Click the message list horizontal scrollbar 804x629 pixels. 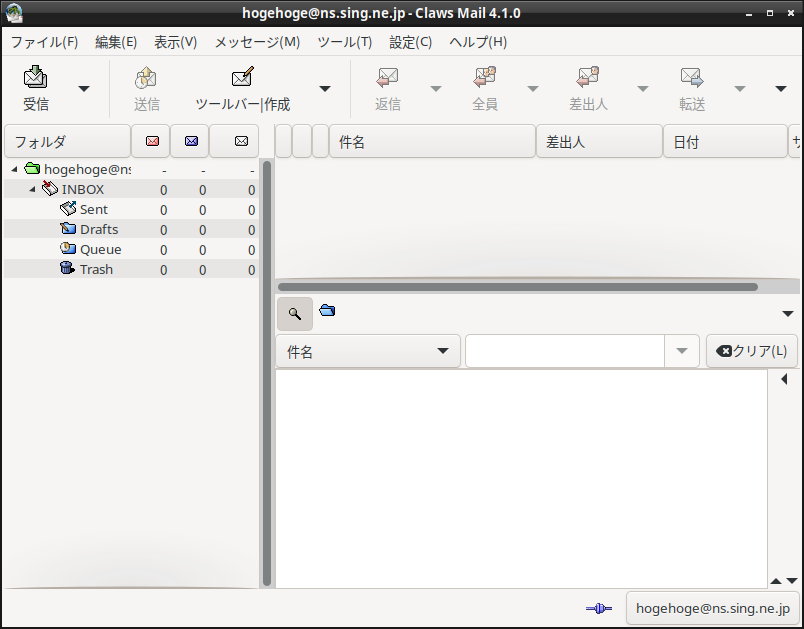tap(518, 287)
